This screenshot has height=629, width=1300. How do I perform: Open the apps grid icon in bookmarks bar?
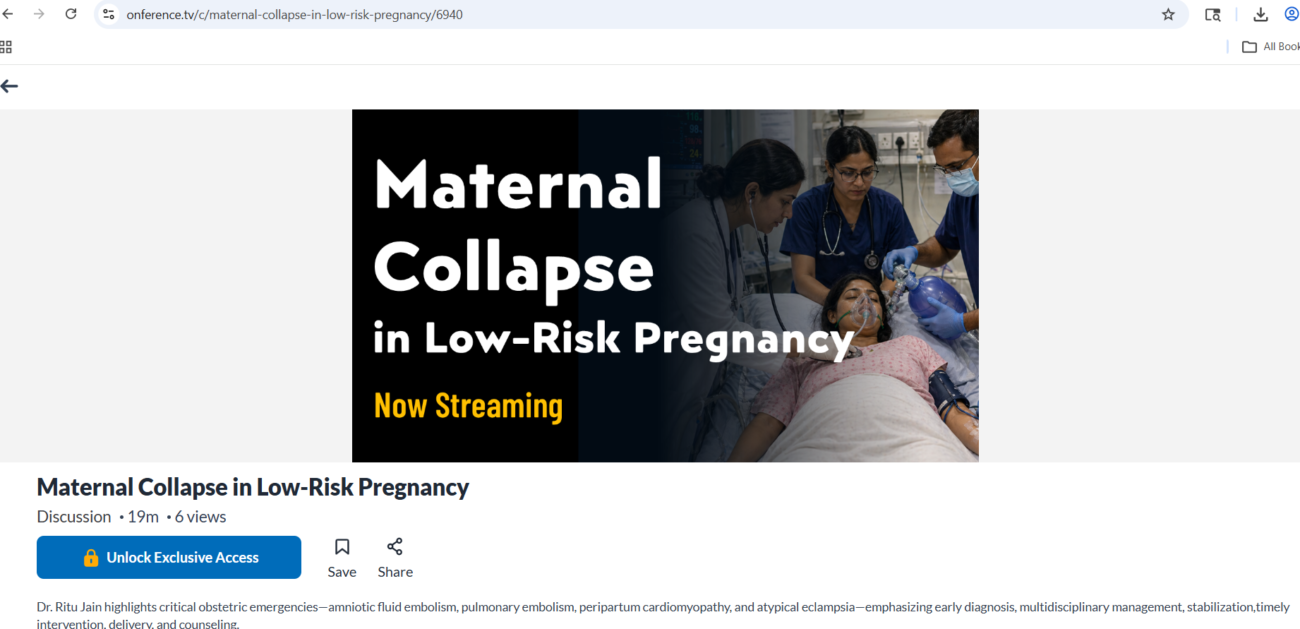point(6,47)
